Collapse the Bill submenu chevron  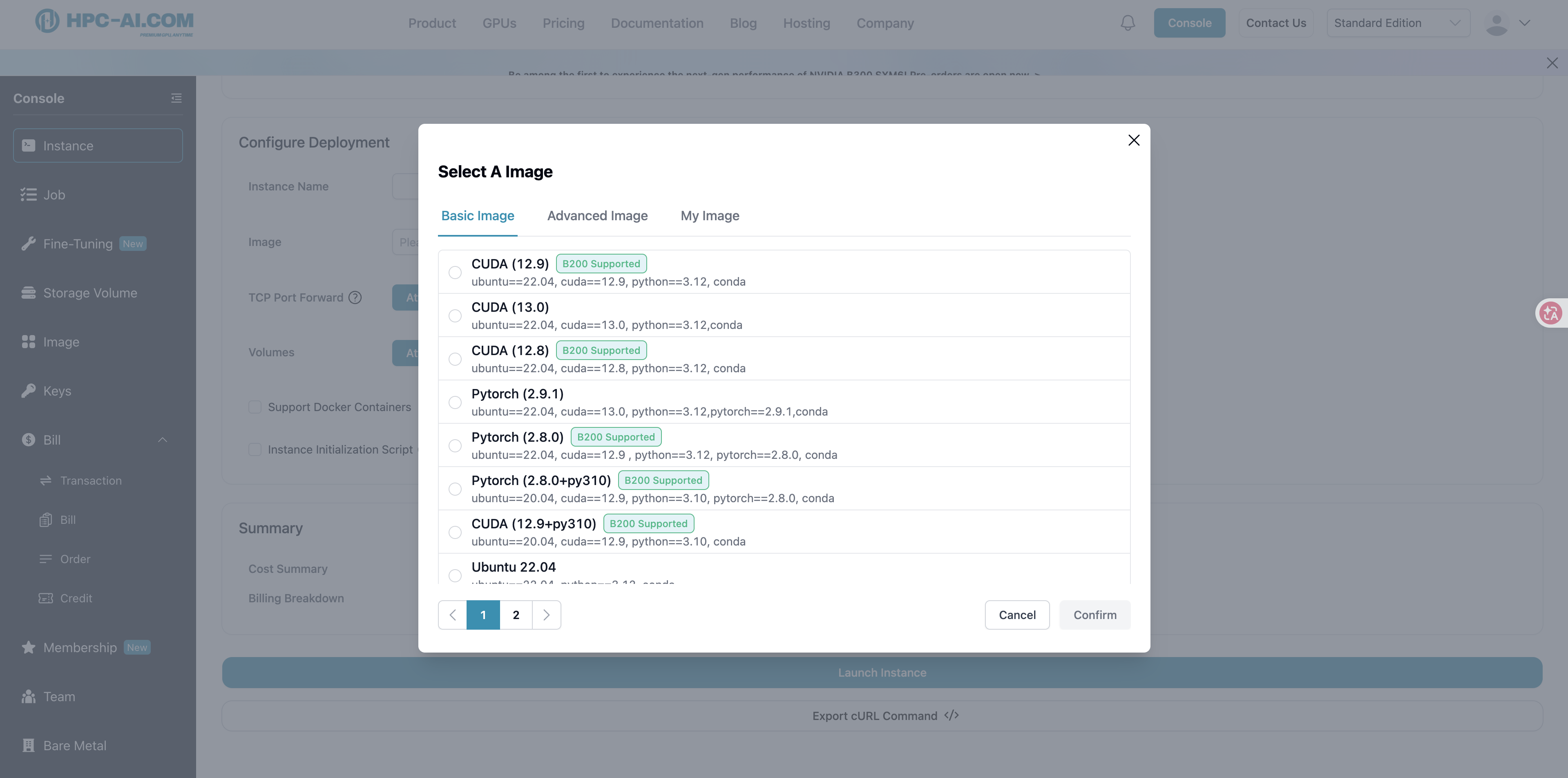coord(163,440)
